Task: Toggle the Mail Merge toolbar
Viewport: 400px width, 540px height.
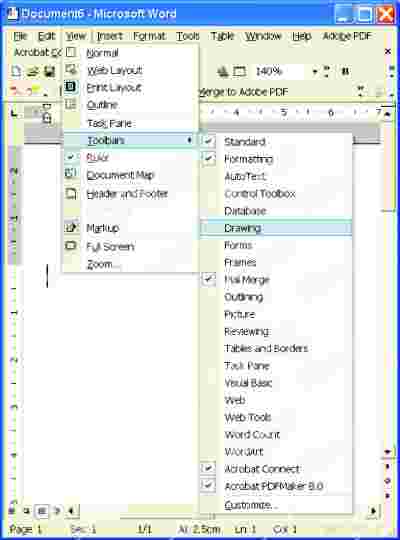Action: [276, 280]
